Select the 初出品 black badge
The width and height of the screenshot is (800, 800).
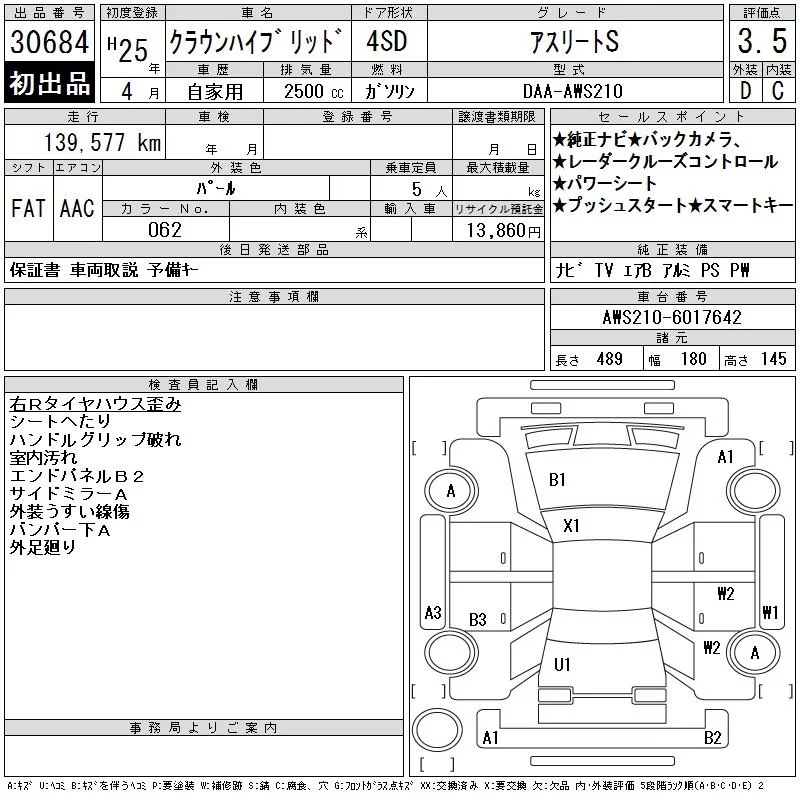(x=49, y=83)
